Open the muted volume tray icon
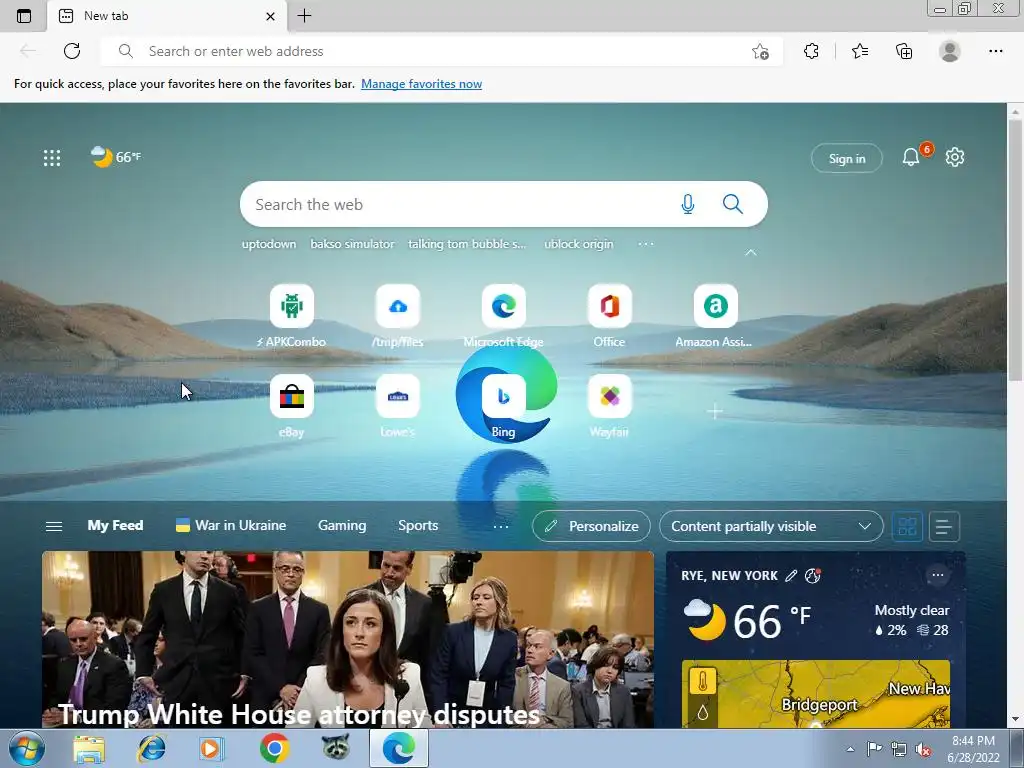The image size is (1024, 768). click(923, 749)
